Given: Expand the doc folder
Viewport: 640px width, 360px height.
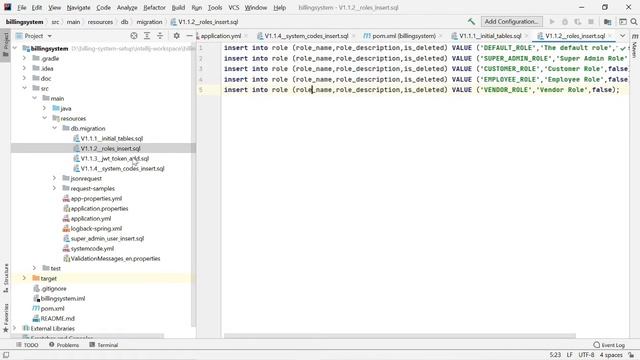Looking at the screenshot, I should (24, 78).
